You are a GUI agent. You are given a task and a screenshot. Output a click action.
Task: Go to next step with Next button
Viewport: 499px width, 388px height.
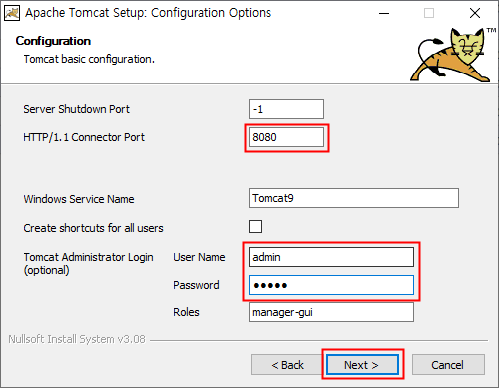(x=362, y=365)
